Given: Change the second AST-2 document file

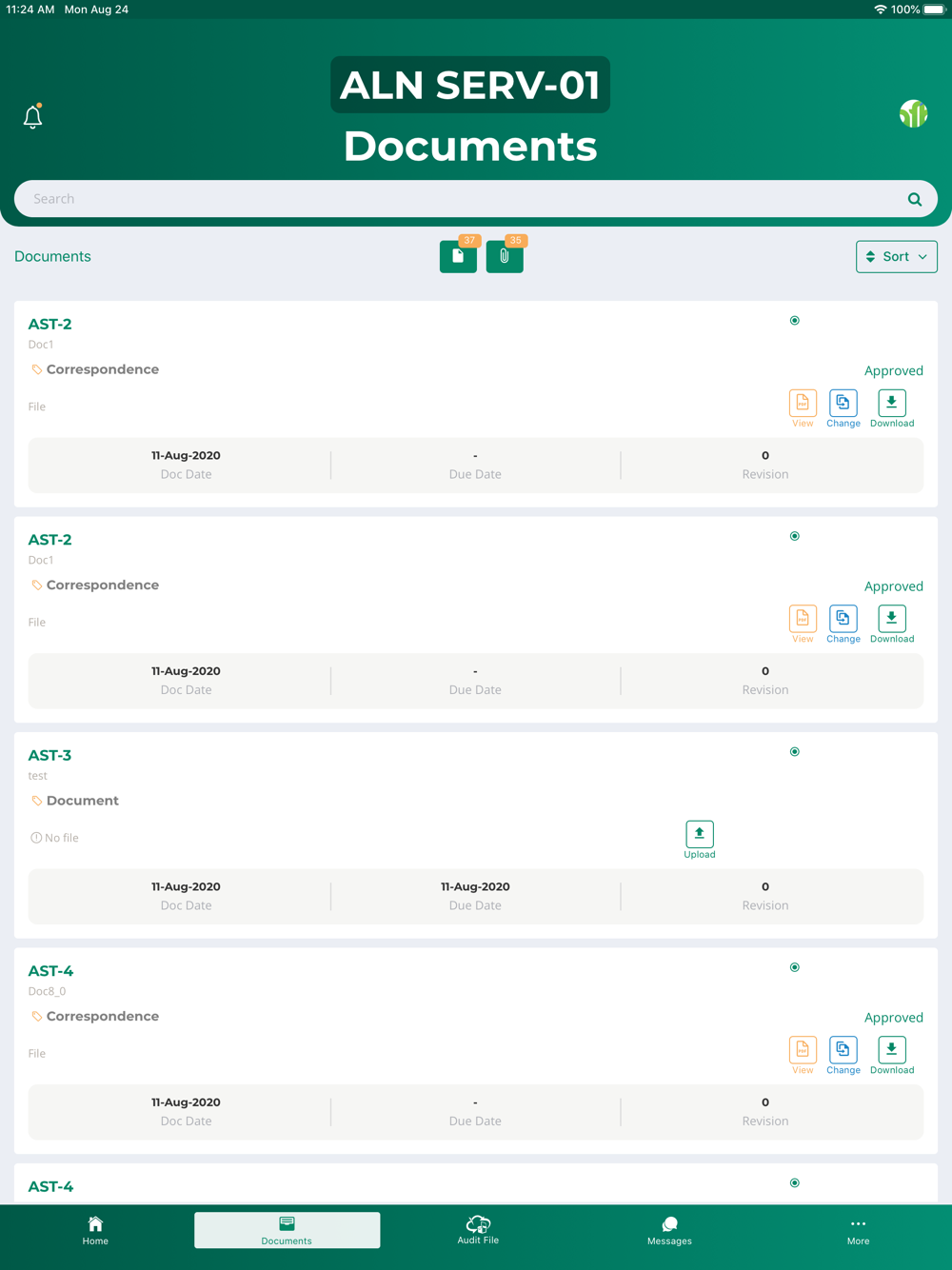Looking at the screenshot, I should click(843, 625).
